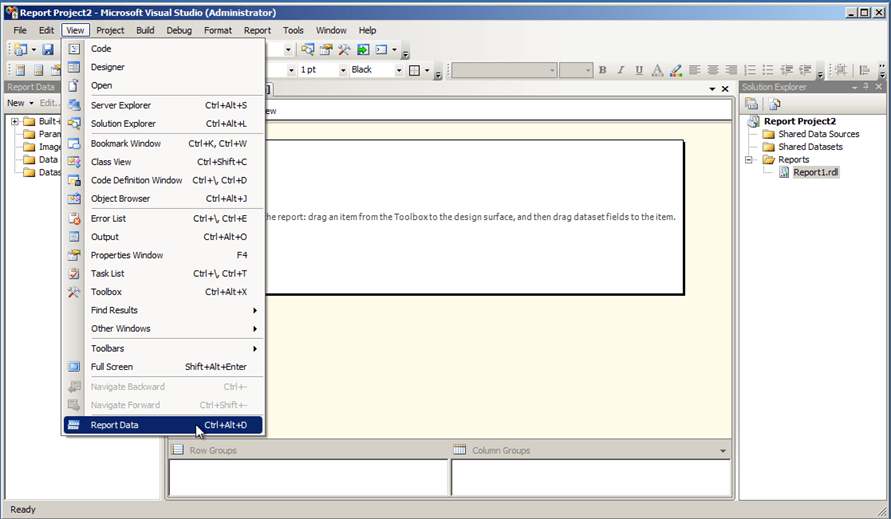Image resolution: width=891 pixels, height=519 pixels.
Task: Click the New Project toolbar icon
Action: [x=20, y=50]
